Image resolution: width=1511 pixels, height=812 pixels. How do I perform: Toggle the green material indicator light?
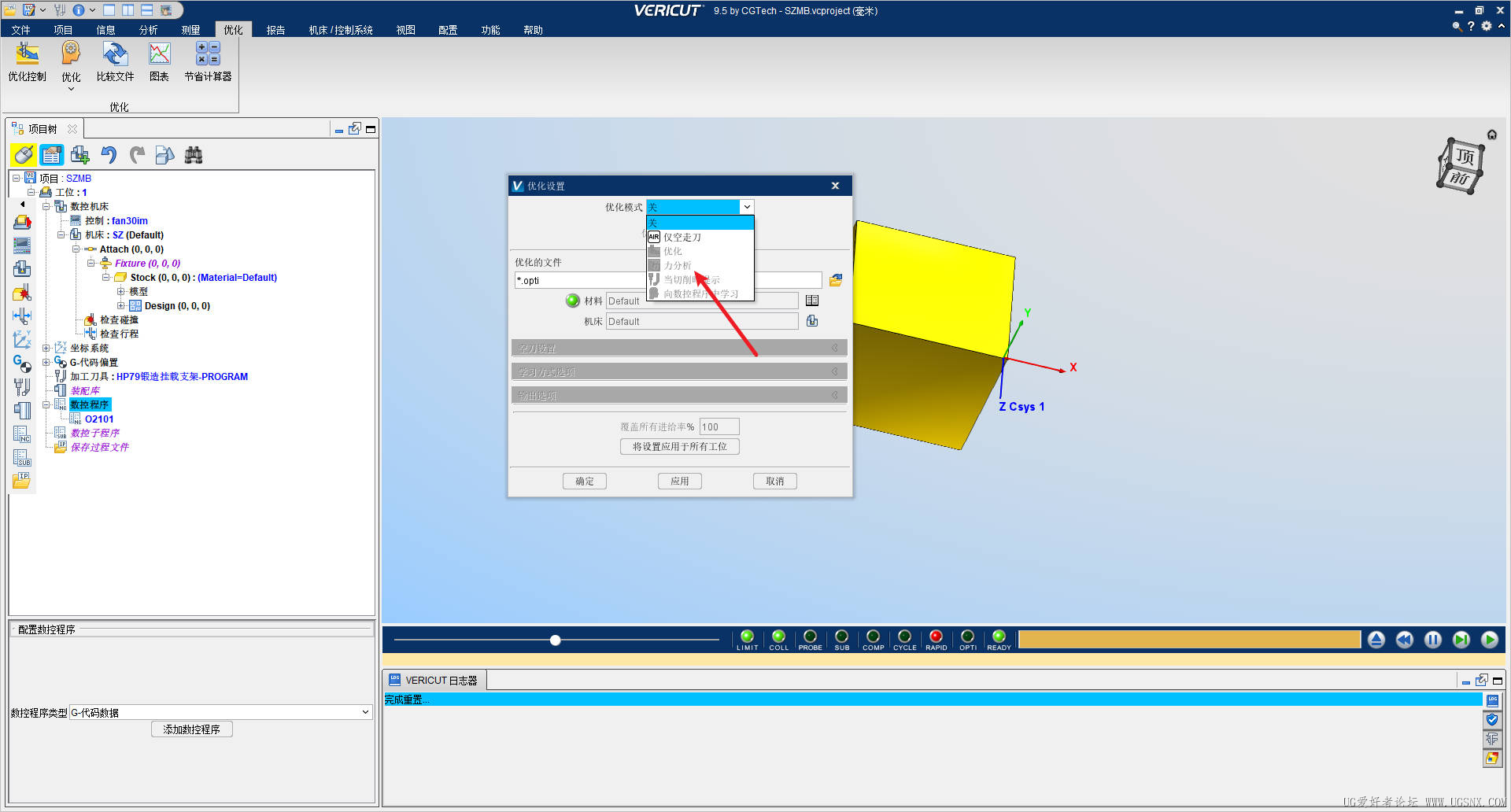point(573,301)
